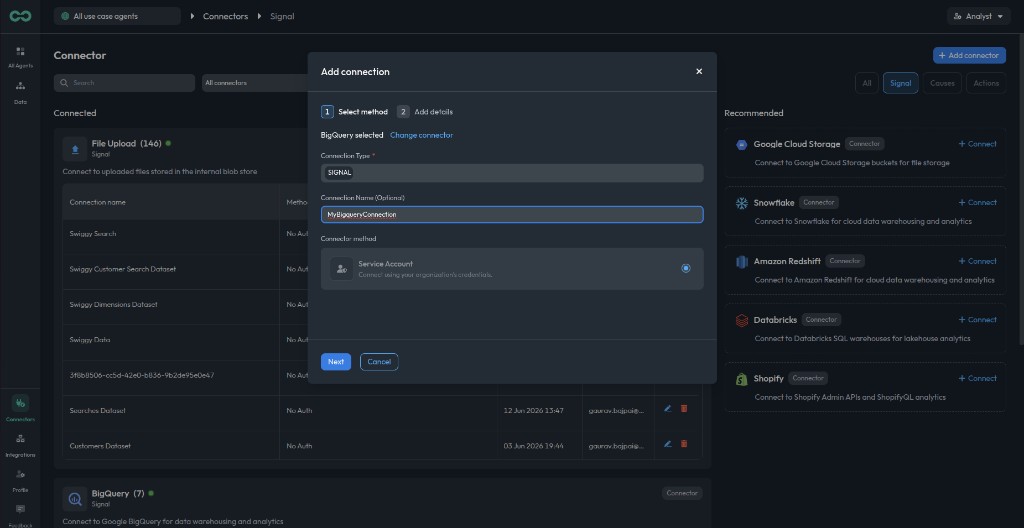This screenshot has height=528, width=1024.
Task: Click the Change connector link
Action: pyautogui.click(x=421, y=135)
